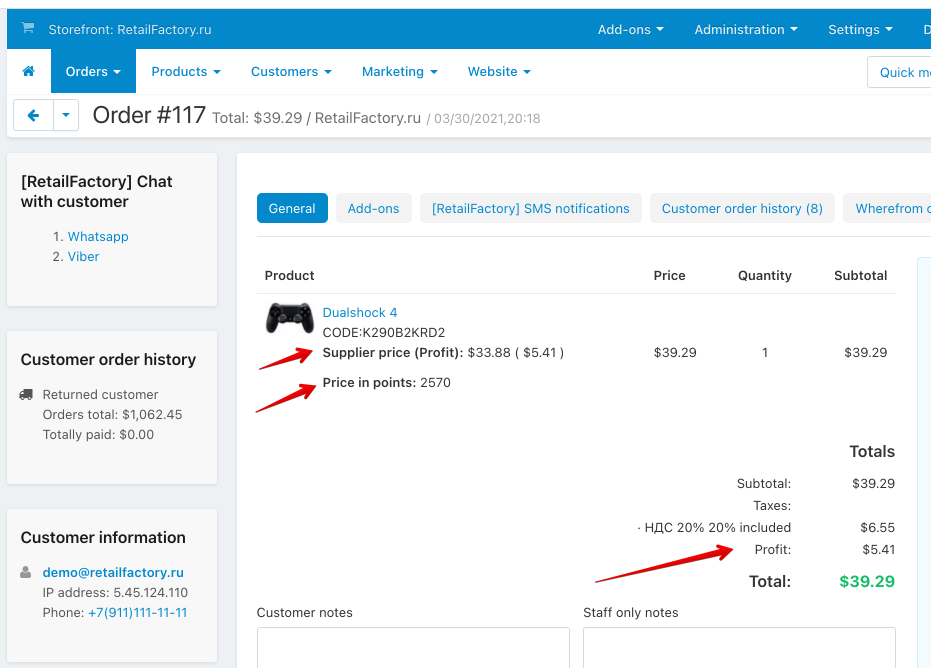Click the Supplier price $33.88 text
This screenshot has width=931, height=668.
tap(489, 353)
